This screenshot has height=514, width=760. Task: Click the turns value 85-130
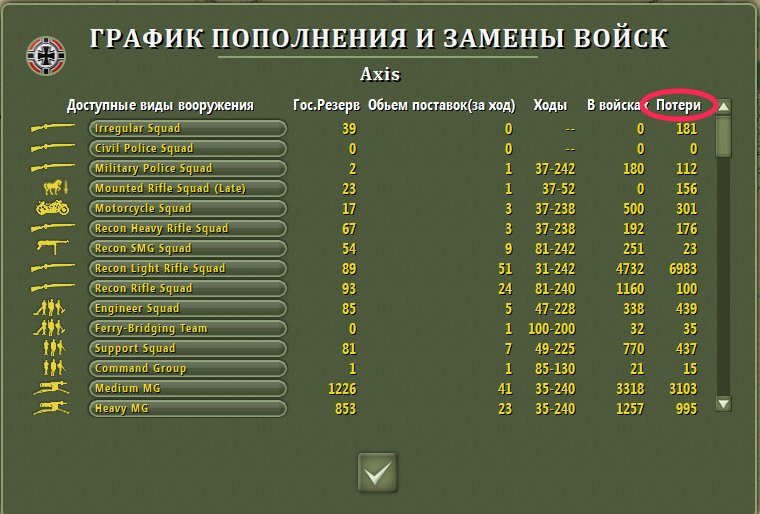tap(555, 369)
